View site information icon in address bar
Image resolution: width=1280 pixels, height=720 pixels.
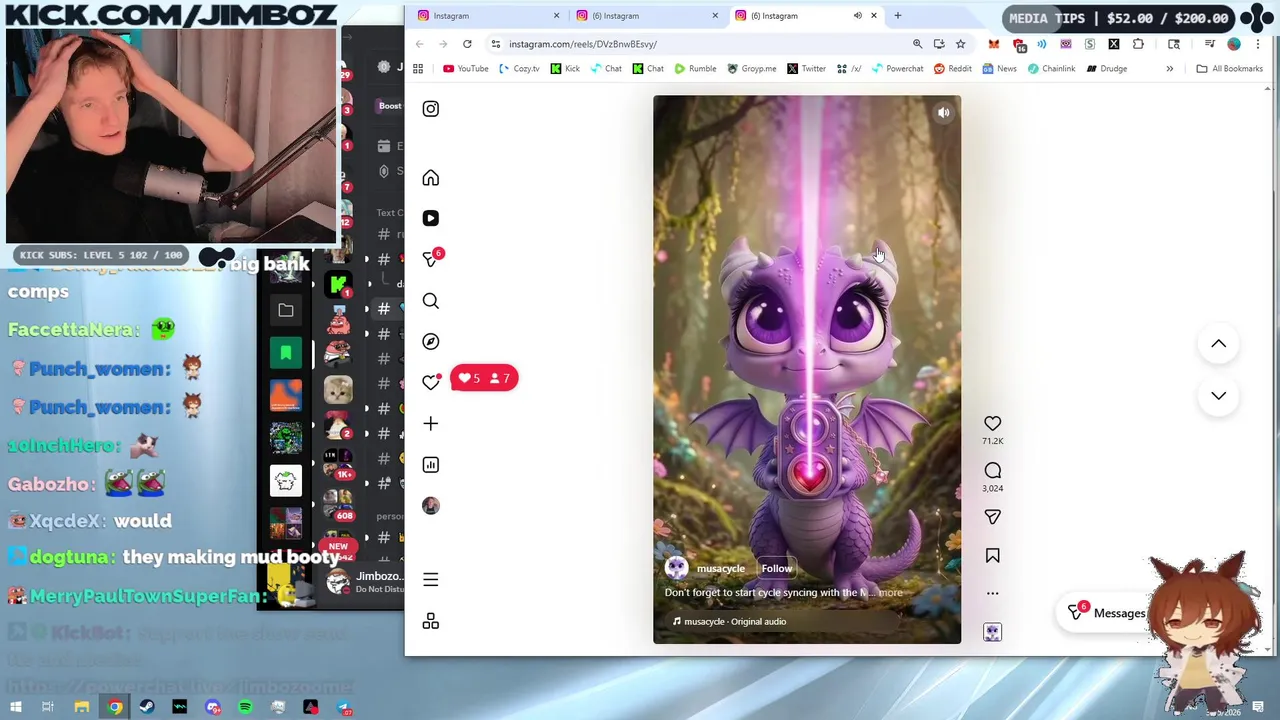click(x=496, y=44)
